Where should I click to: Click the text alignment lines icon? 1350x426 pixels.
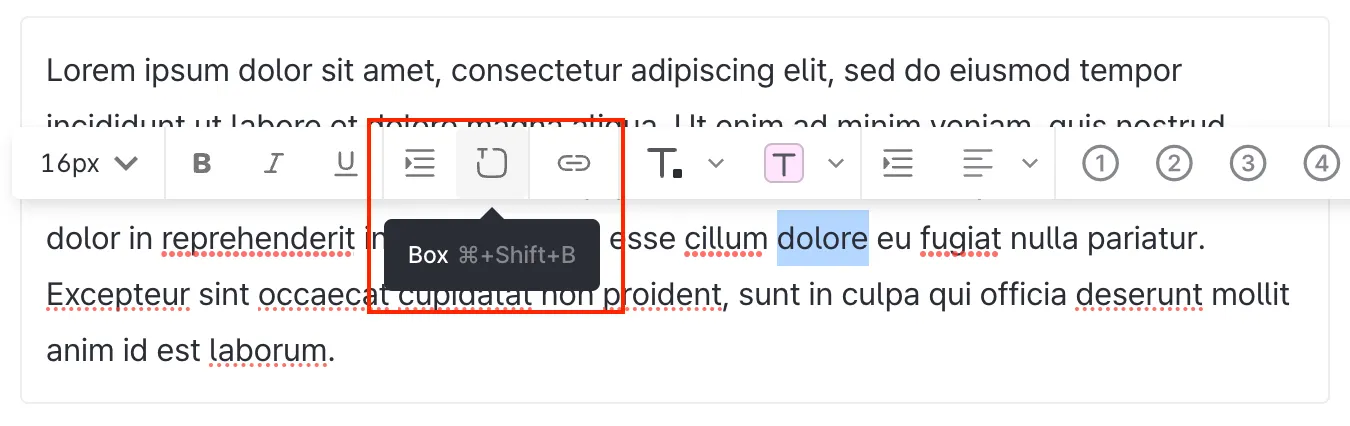tap(978, 163)
